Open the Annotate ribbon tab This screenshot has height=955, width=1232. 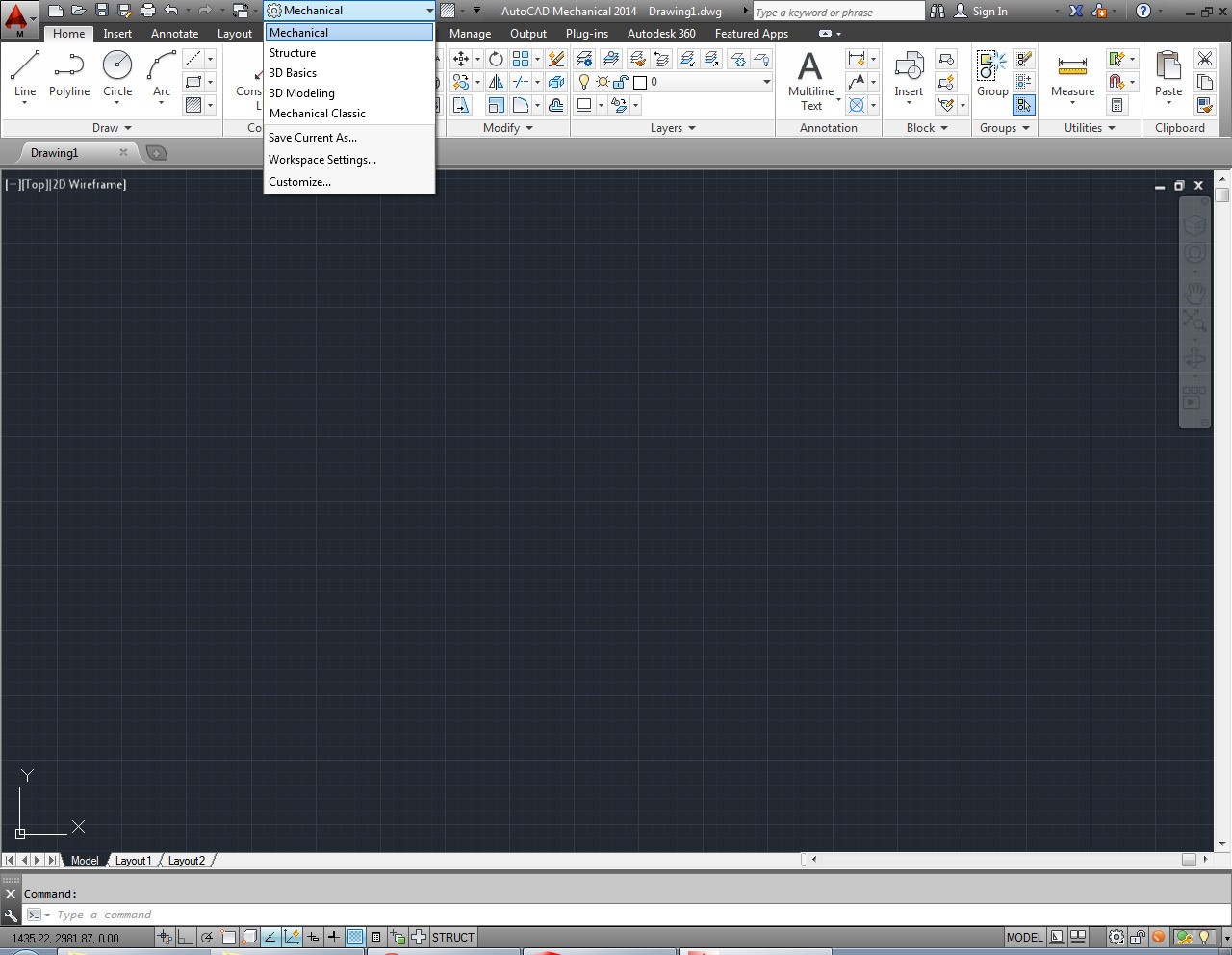point(174,34)
